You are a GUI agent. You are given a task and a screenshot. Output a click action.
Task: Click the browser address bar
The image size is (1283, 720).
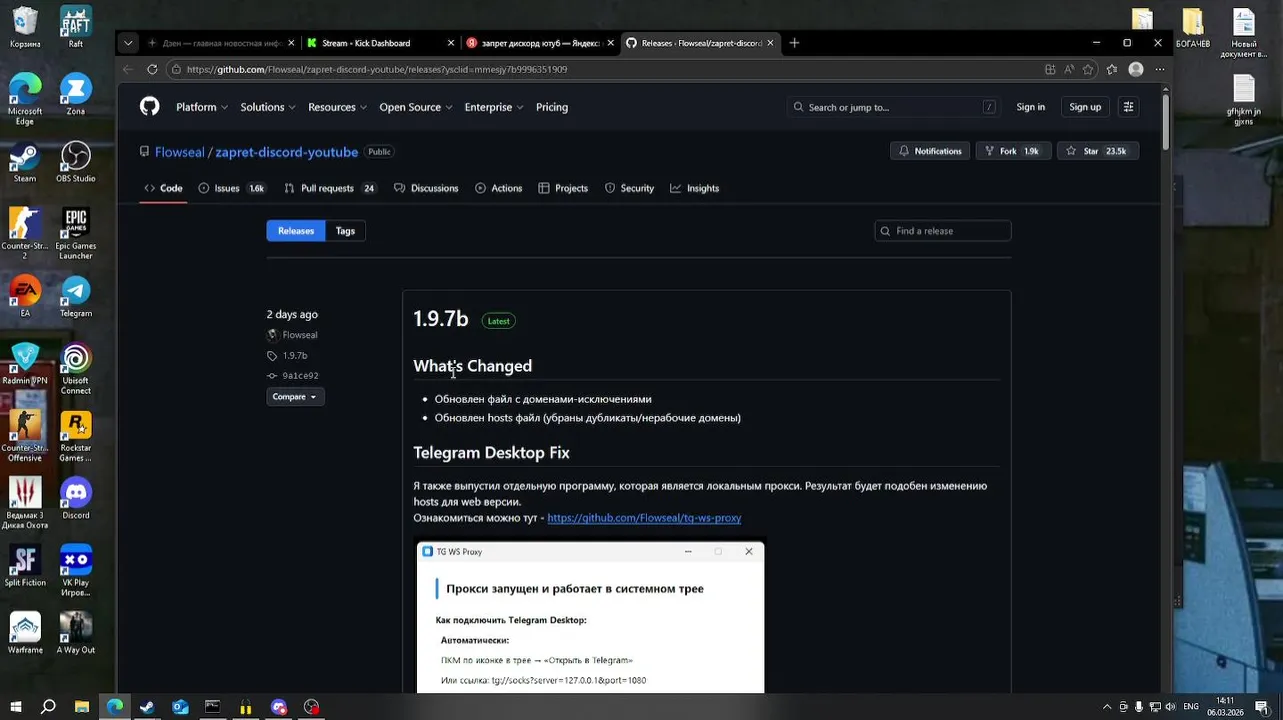point(600,69)
